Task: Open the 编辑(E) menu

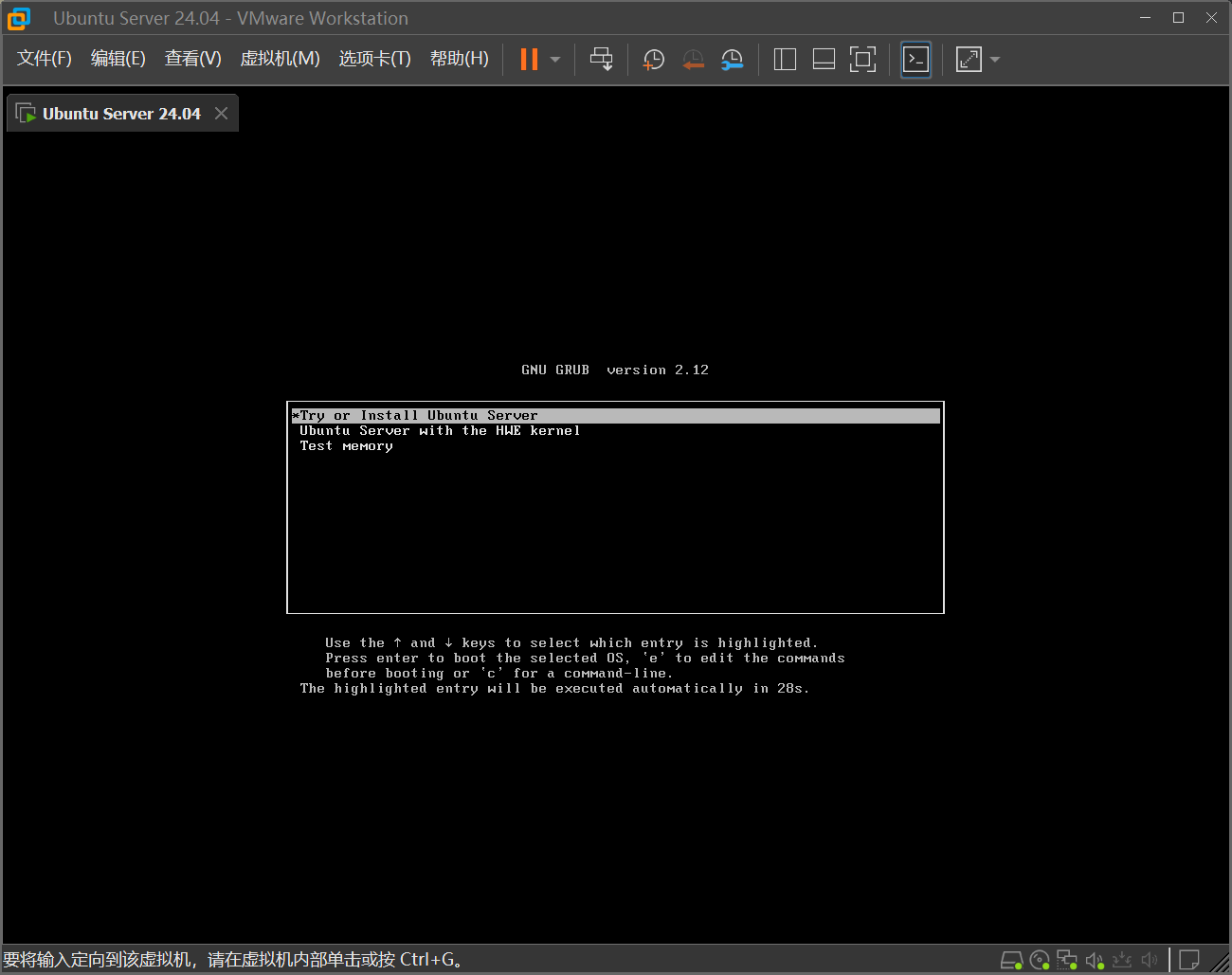Action: click(x=118, y=59)
